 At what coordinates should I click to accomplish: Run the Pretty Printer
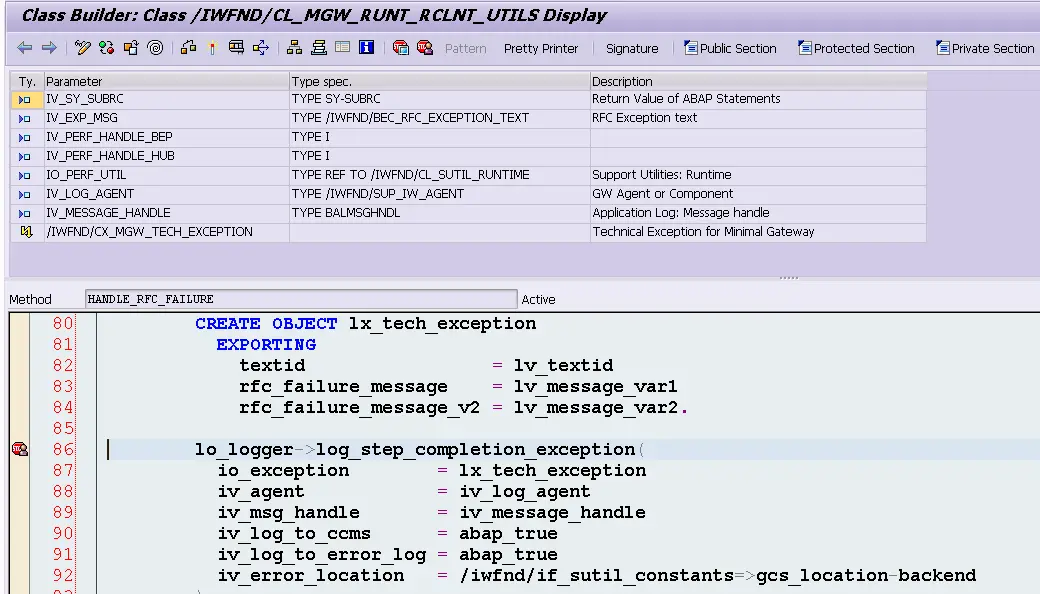pos(541,48)
